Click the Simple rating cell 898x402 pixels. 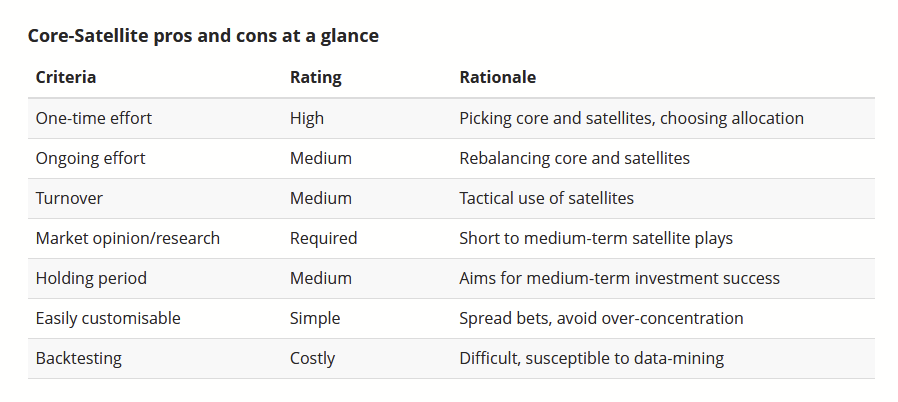tap(314, 318)
